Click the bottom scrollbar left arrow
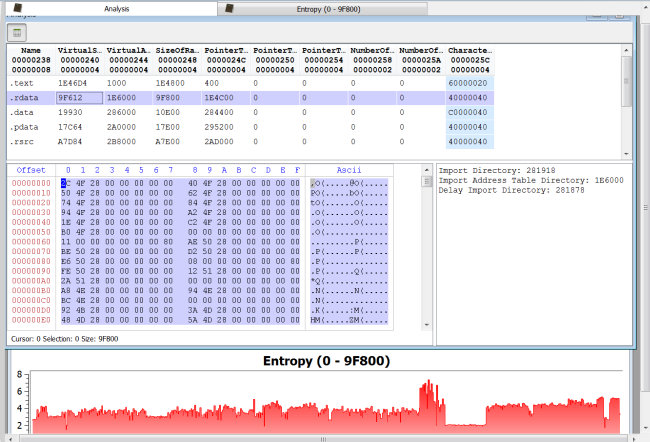 (12, 439)
